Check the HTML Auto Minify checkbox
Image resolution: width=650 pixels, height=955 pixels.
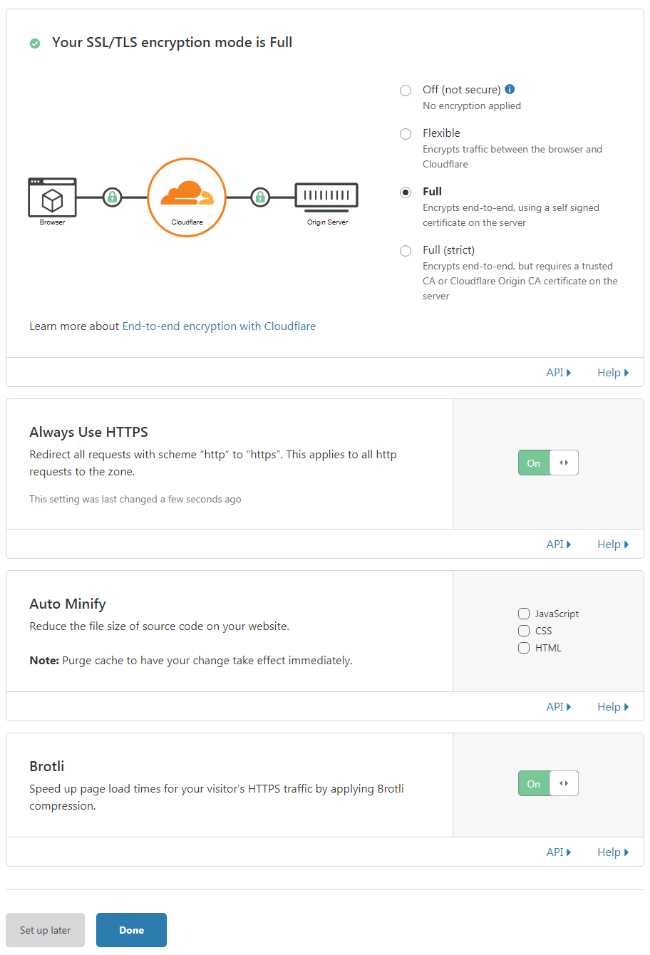click(524, 647)
